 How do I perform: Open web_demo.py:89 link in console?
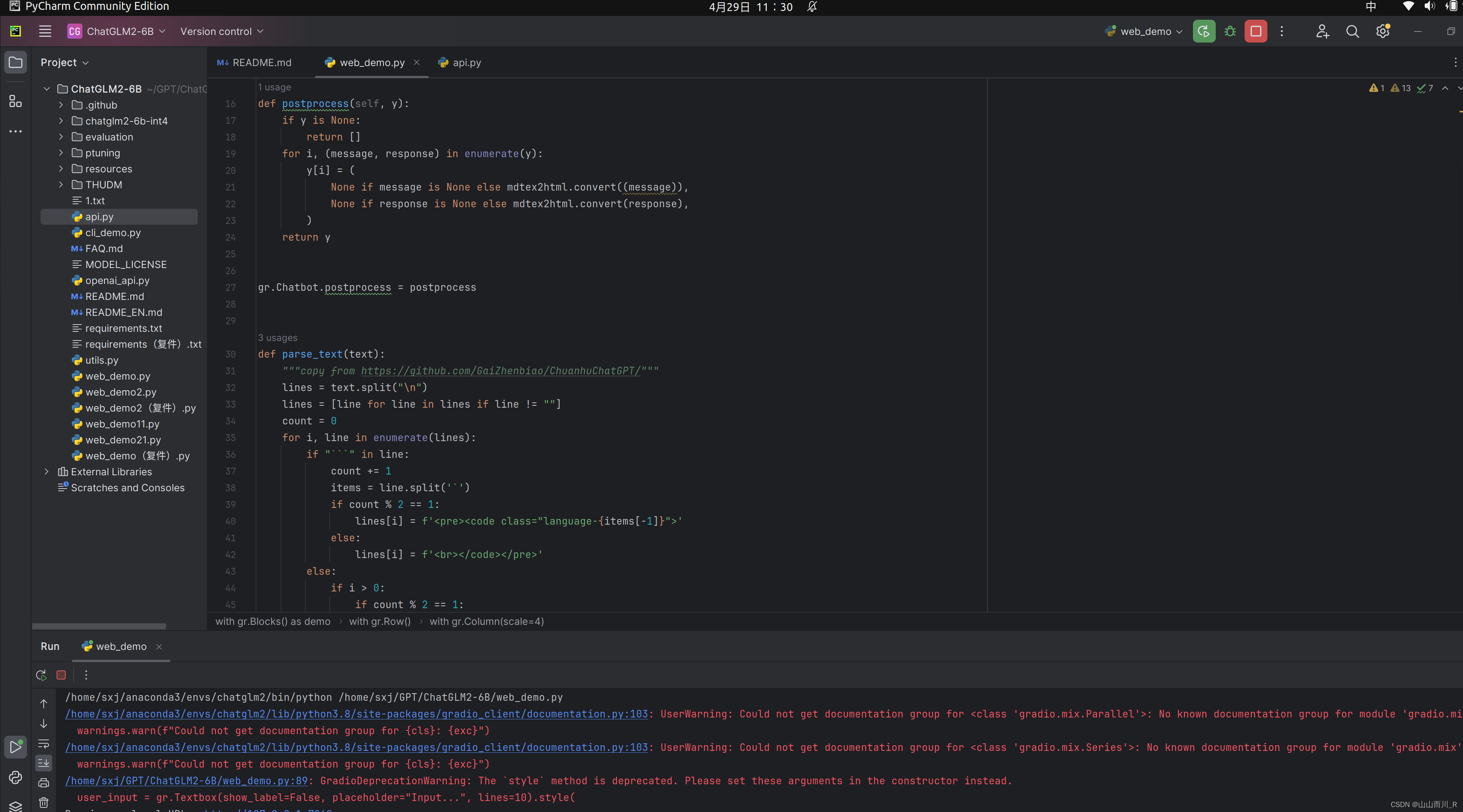(x=186, y=781)
